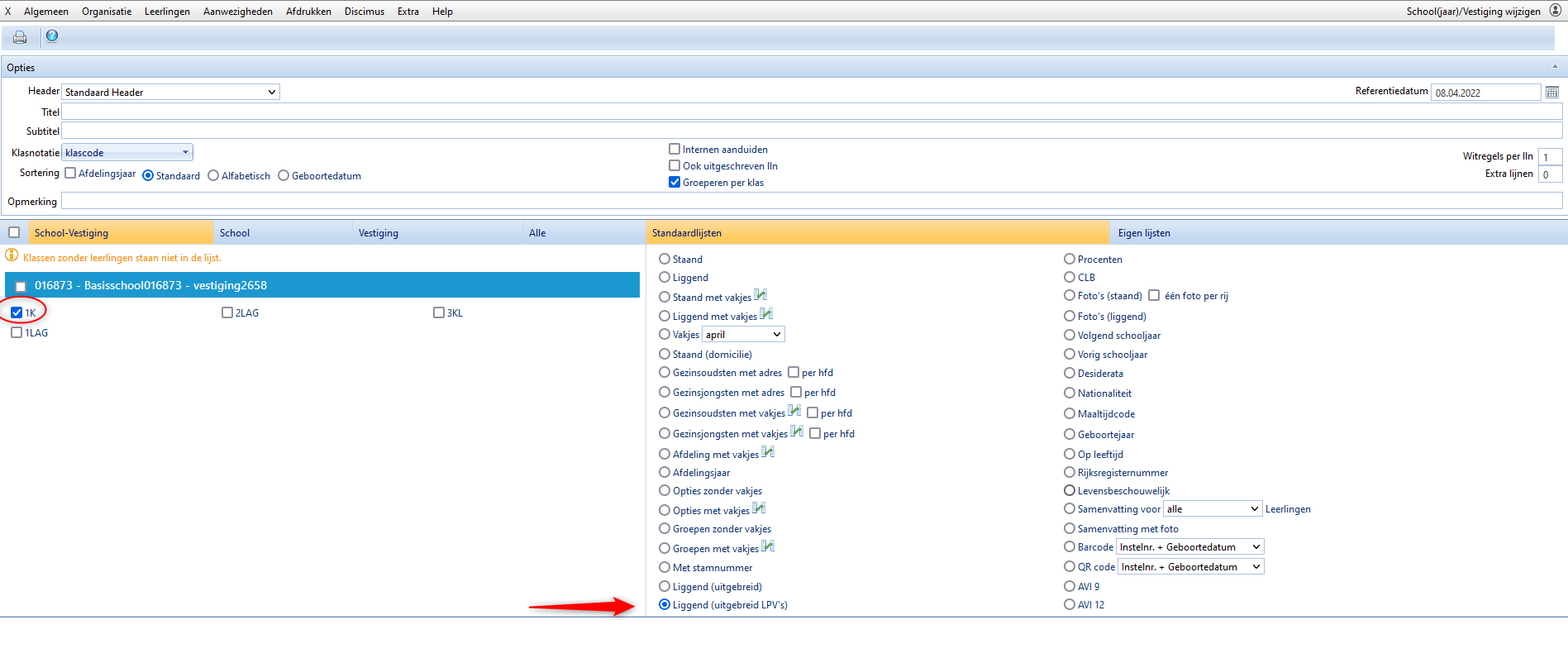Open the Header dropdown showing Standaard Header
This screenshot has height=658, width=1568.
pos(170,93)
